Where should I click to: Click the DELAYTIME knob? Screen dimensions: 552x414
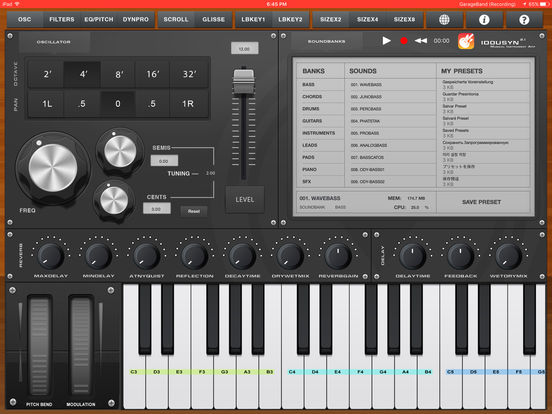pyautogui.click(x=412, y=256)
